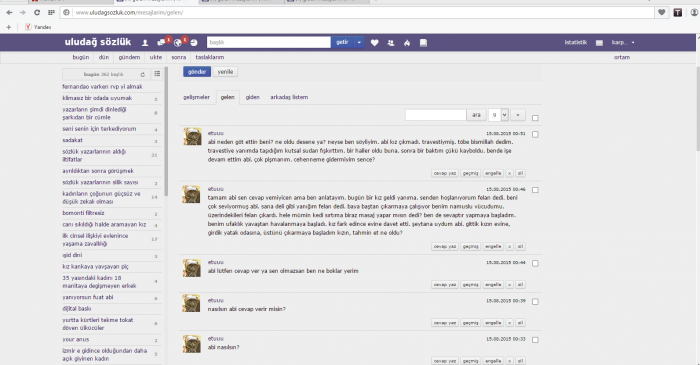Click the browser forward arrow
700x365 pixels.
(x=23, y=12)
